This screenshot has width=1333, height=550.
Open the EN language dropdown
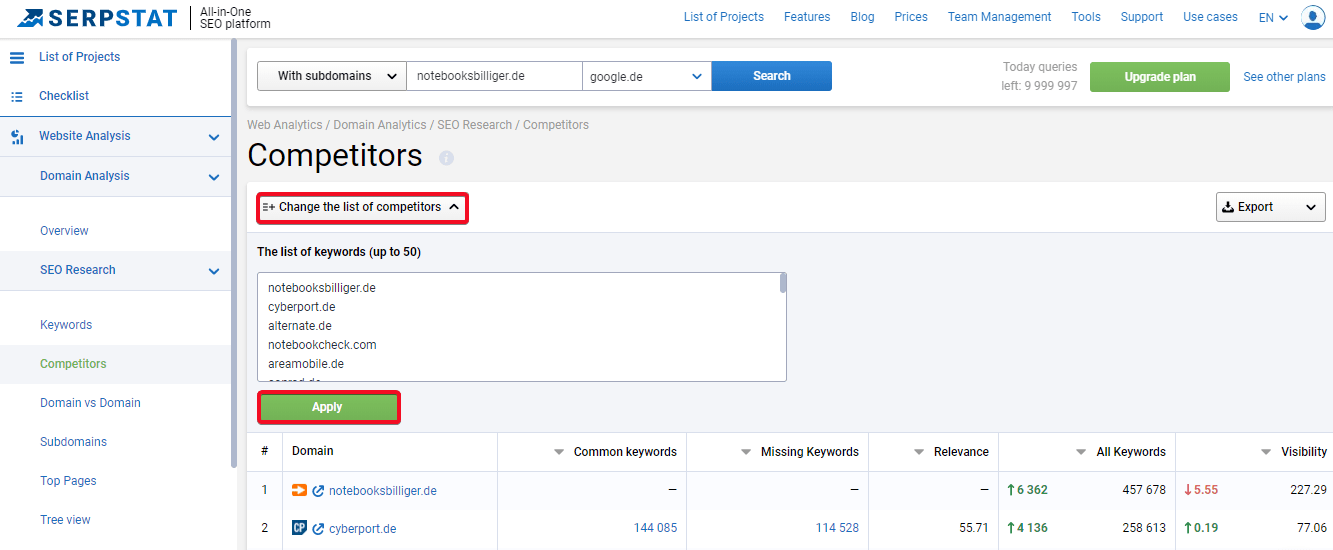[1273, 17]
